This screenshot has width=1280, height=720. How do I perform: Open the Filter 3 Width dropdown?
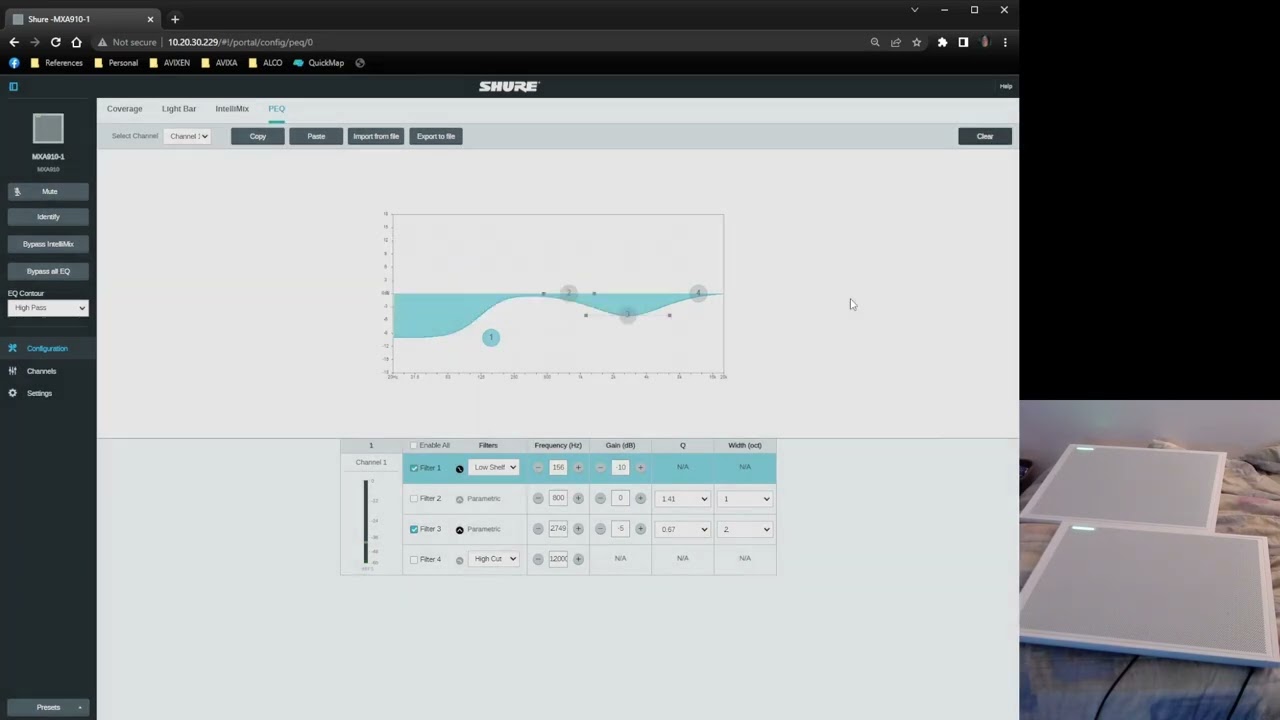[x=746, y=529]
